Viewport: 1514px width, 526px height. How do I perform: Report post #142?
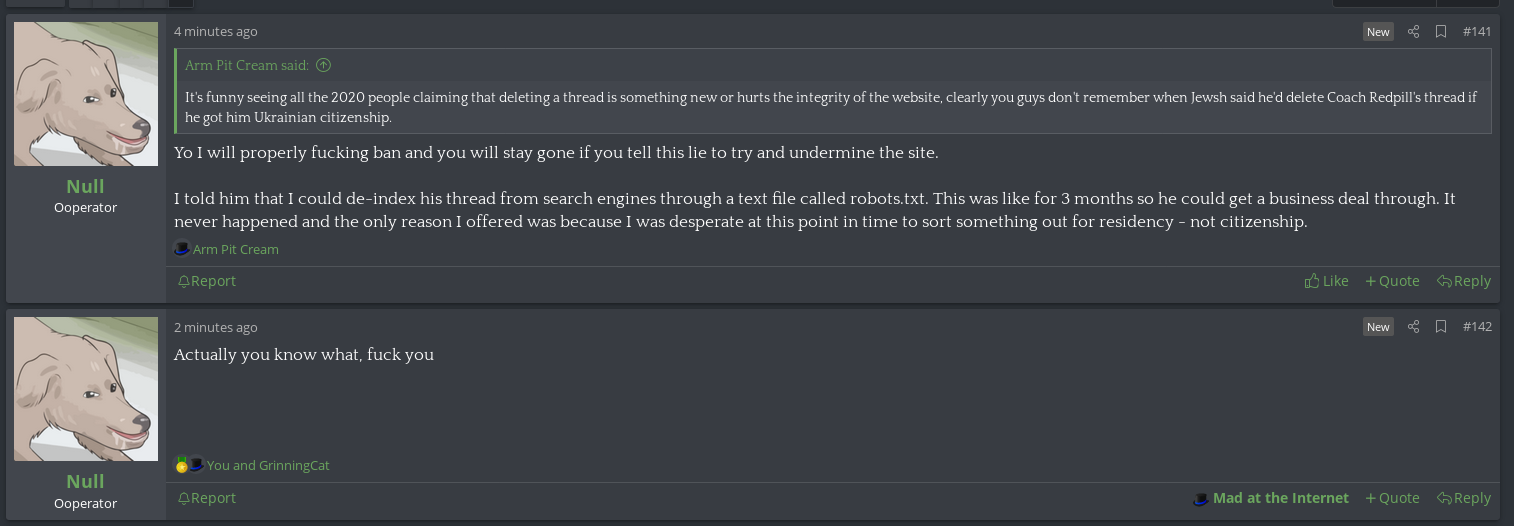point(206,498)
